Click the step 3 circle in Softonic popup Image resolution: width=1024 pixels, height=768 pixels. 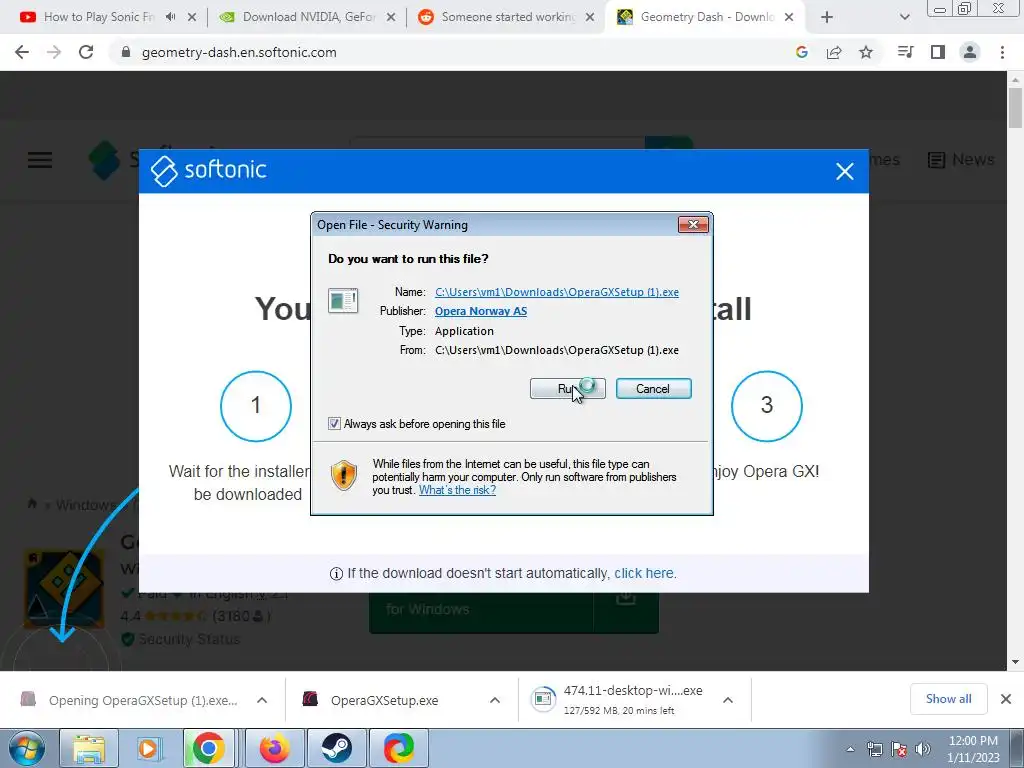click(x=767, y=406)
